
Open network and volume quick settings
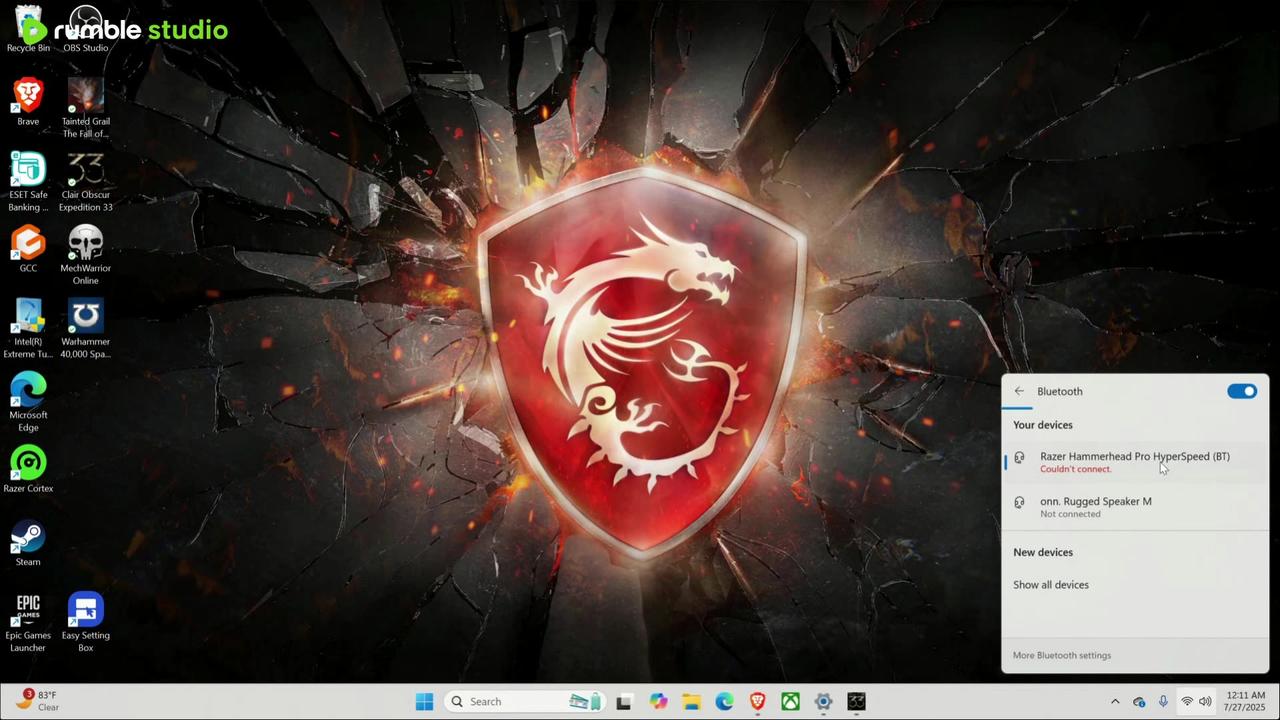click(1196, 702)
